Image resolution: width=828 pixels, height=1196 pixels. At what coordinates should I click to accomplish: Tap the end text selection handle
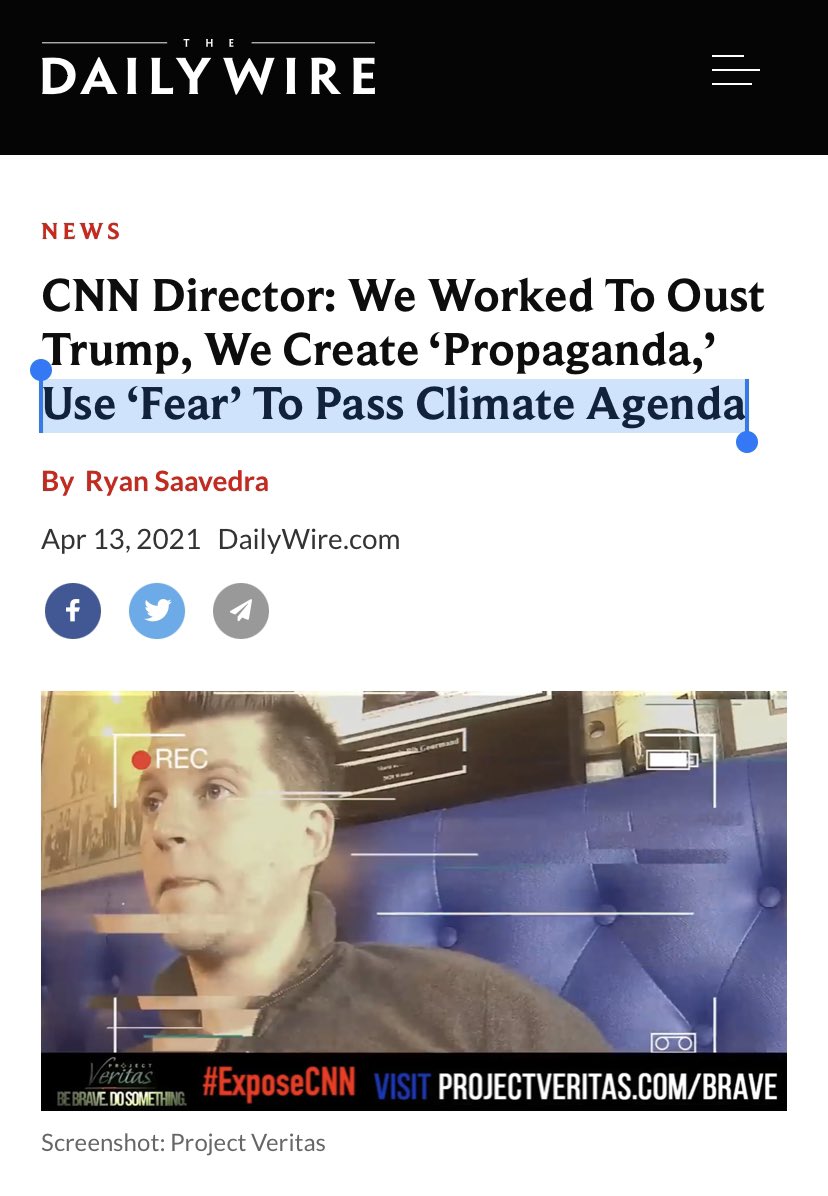click(x=747, y=442)
